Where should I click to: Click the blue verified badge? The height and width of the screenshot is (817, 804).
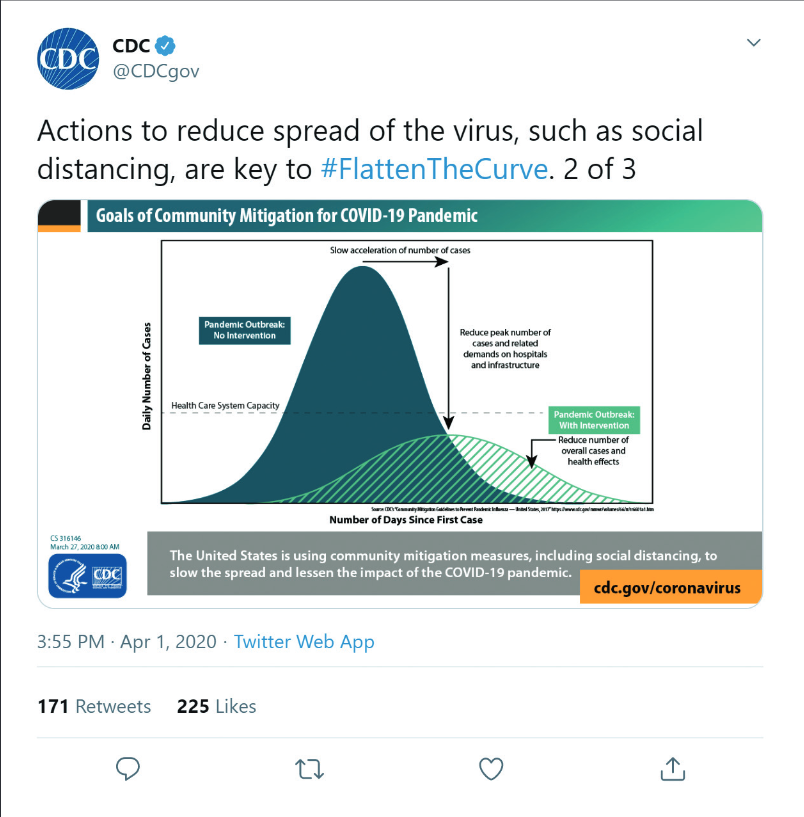tap(166, 46)
